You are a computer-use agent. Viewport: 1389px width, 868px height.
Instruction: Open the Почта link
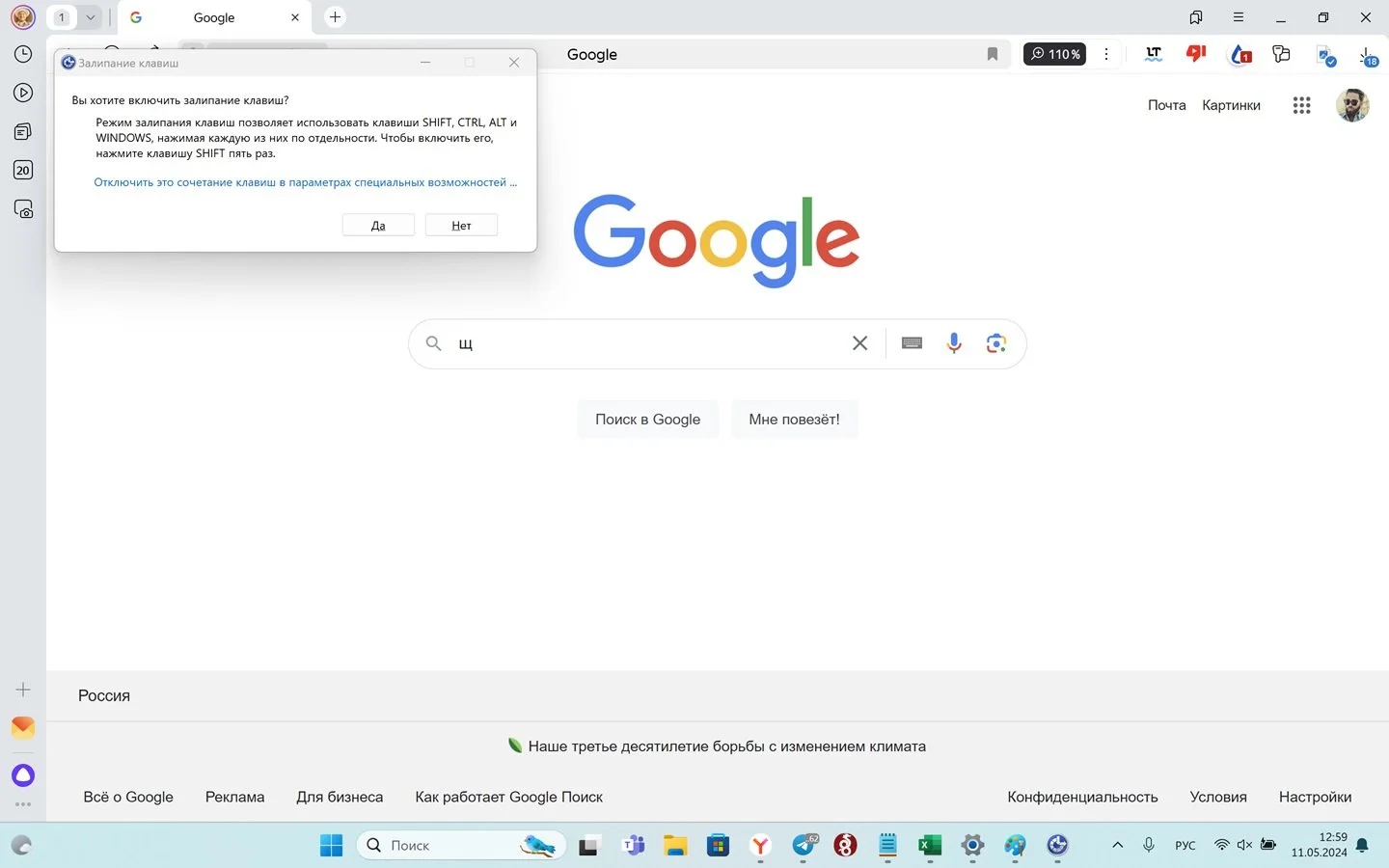[x=1166, y=105]
